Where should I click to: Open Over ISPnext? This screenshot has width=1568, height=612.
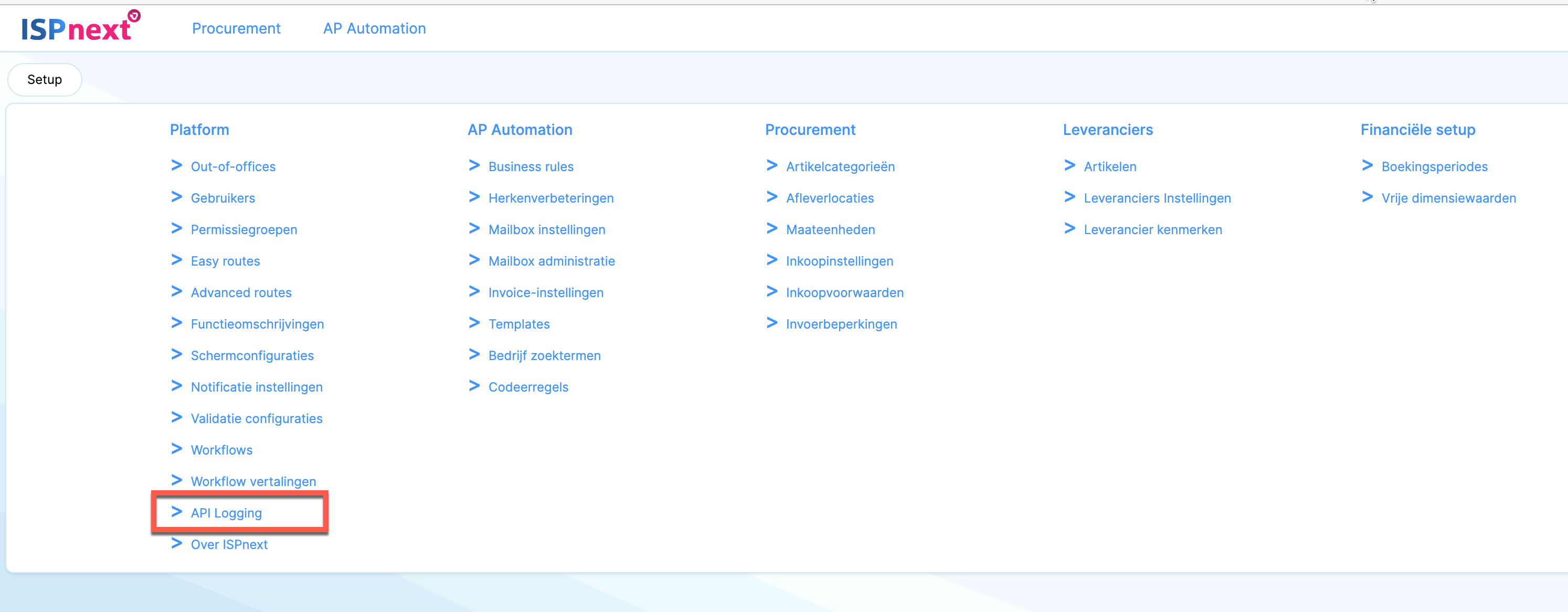[x=229, y=544]
